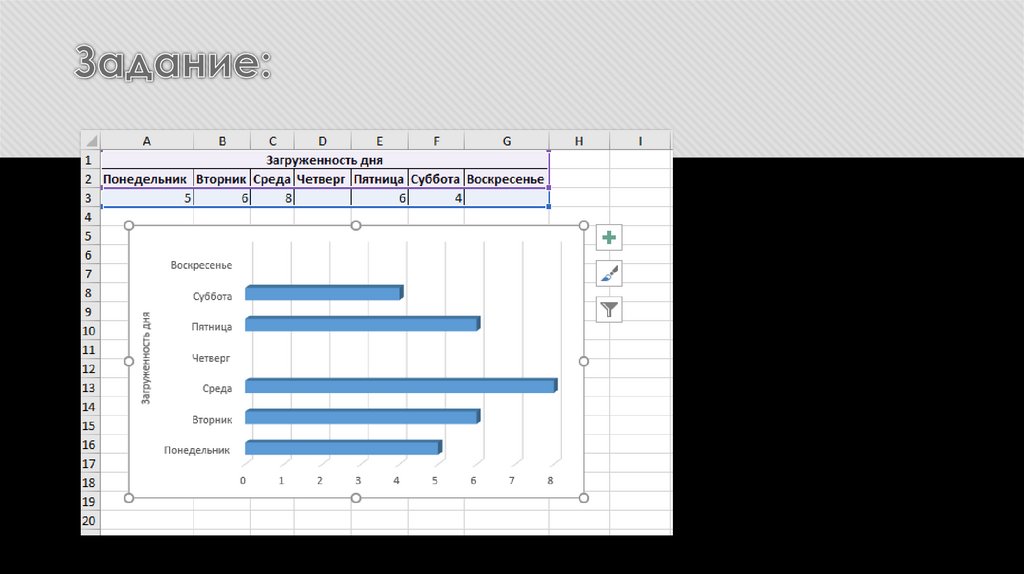This screenshot has width=1024, height=574.
Task: Click empty cell D3 under Четверг
Action: click(323, 198)
